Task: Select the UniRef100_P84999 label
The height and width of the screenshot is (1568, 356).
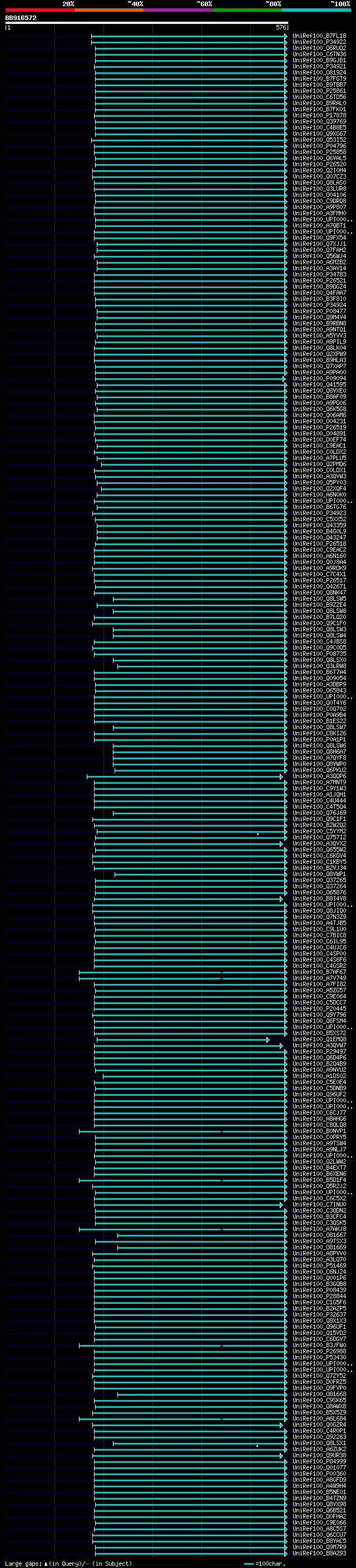Action: (319, 1461)
